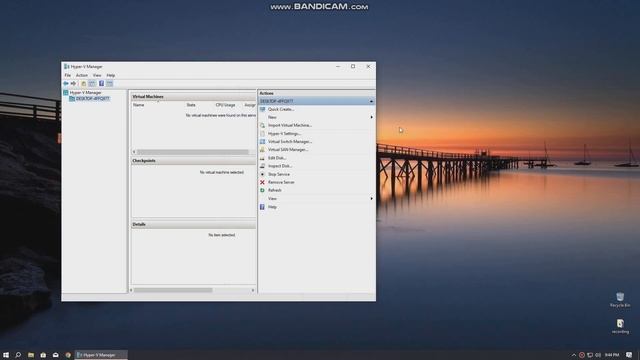The image size is (640, 360).
Task: Click the Hyper-V Manager taskbar button
Action: pos(101,355)
